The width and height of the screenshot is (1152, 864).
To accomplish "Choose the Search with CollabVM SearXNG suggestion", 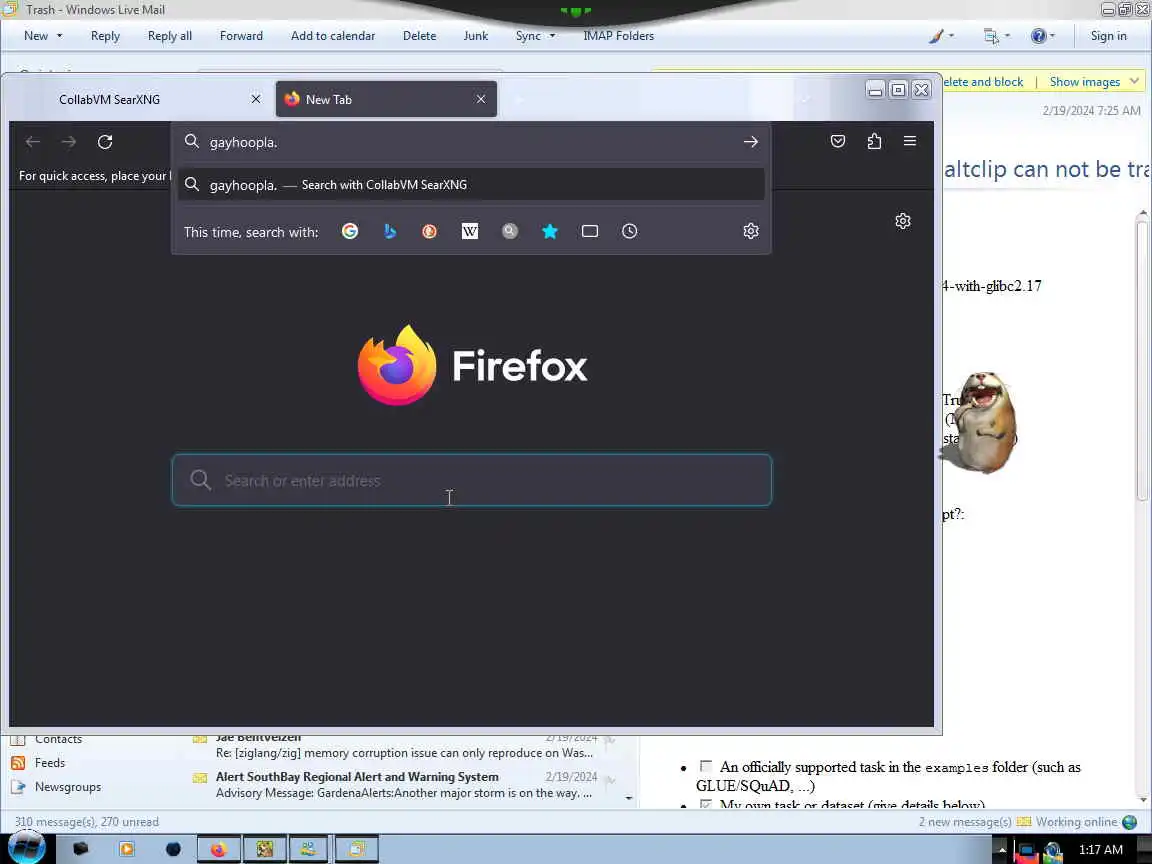I will pos(471,184).
